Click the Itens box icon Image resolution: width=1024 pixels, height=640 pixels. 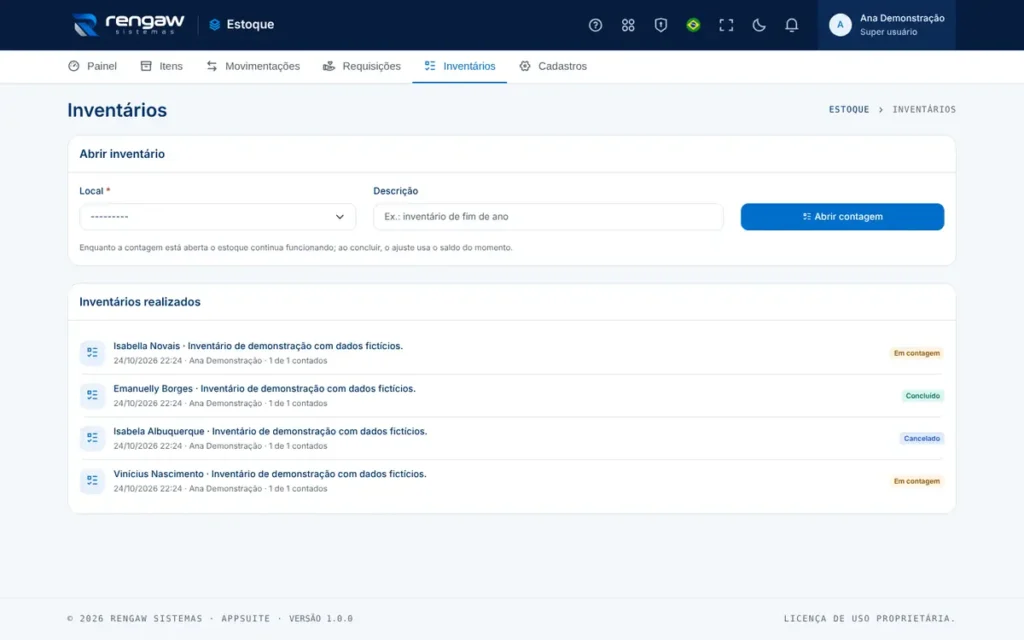(x=146, y=66)
